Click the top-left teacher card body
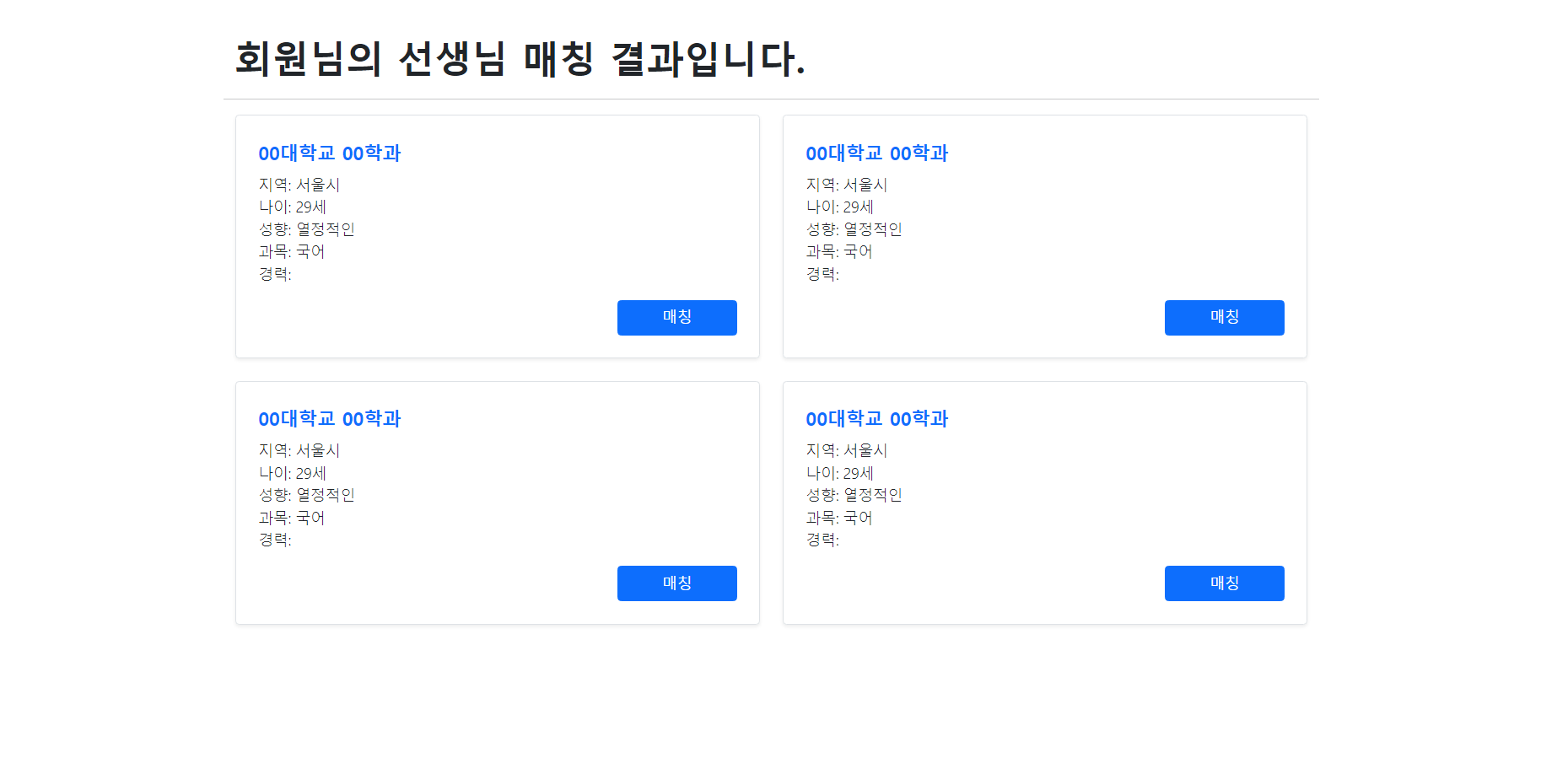The image size is (1568, 774). (497, 236)
